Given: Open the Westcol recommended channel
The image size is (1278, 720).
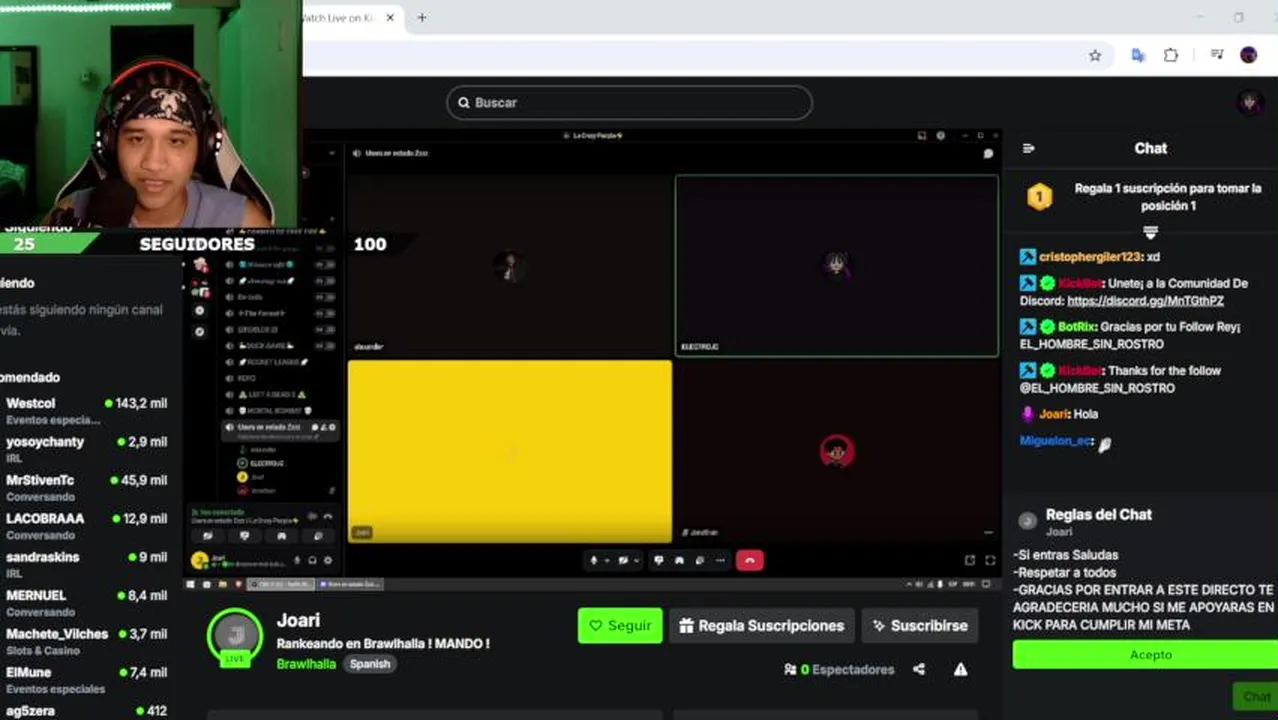Looking at the screenshot, I should click(87, 410).
